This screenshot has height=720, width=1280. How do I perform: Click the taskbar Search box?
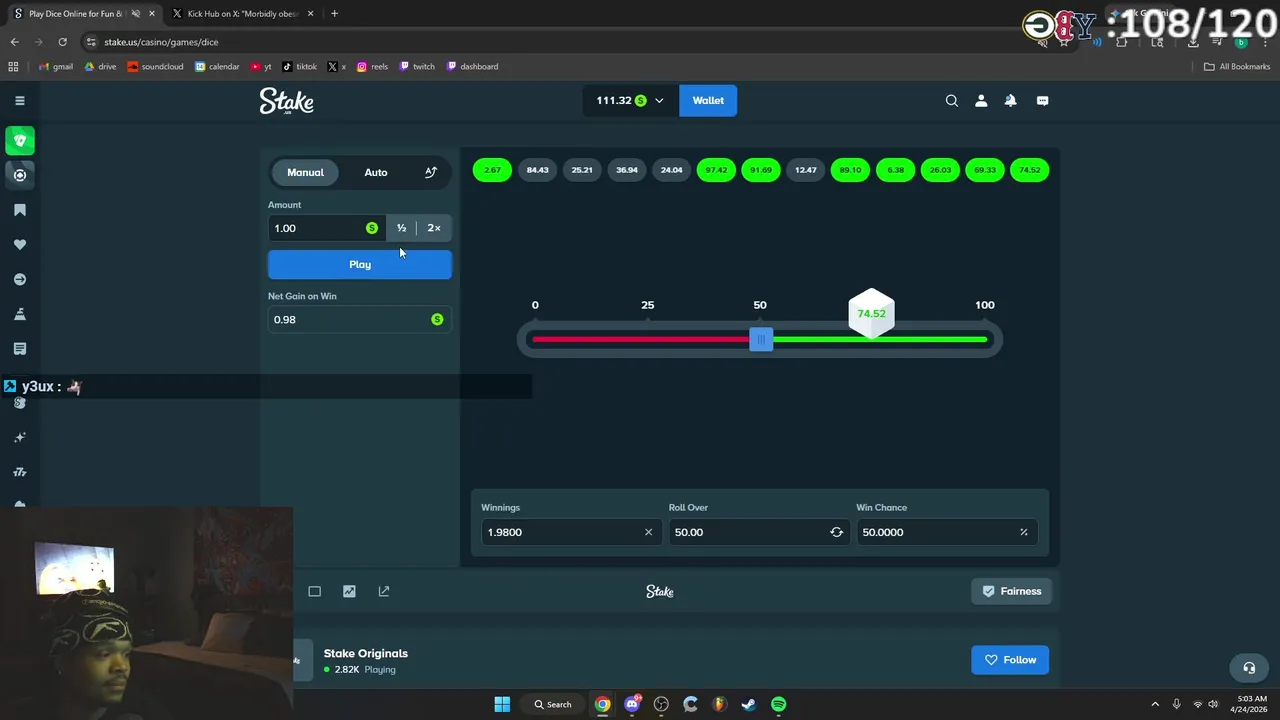pos(553,704)
